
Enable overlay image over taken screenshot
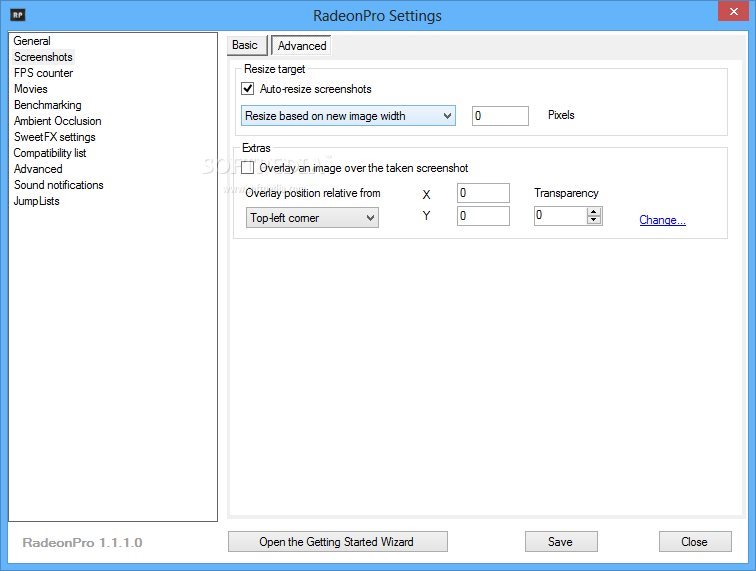[x=247, y=168]
